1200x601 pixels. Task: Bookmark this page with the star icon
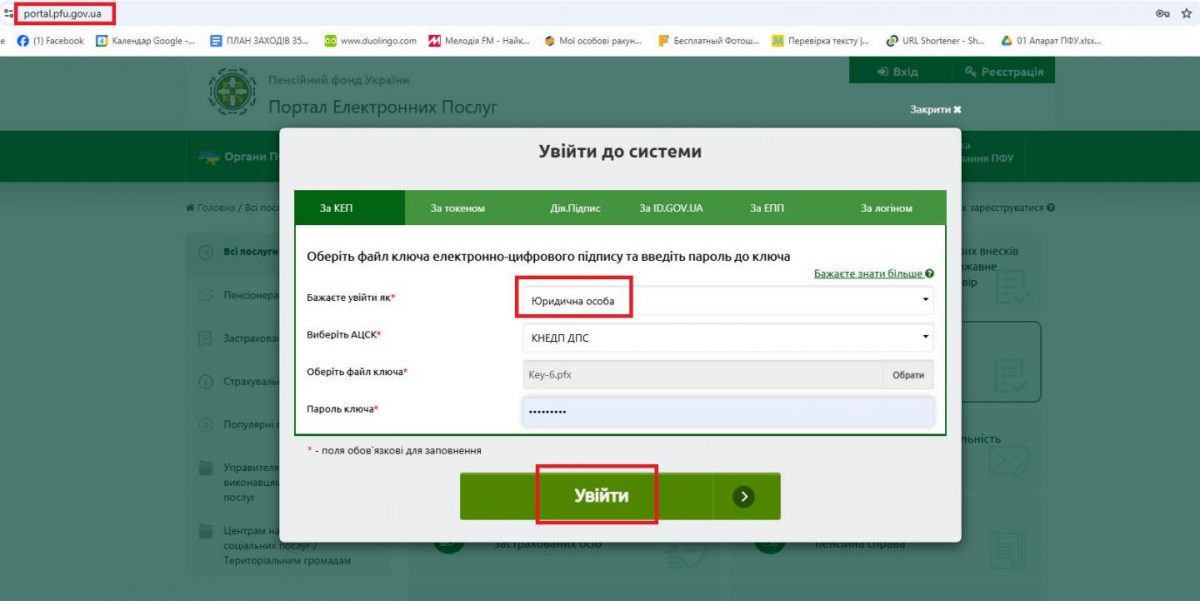[x=1186, y=13]
